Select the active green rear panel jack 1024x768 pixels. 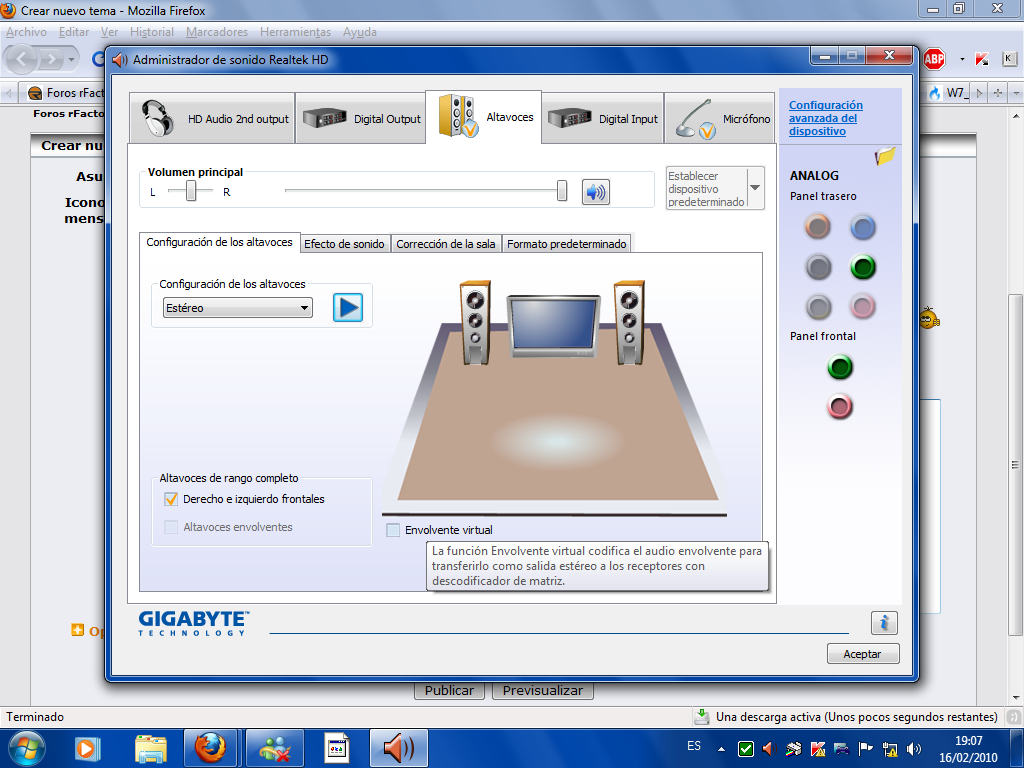click(x=863, y=267)
